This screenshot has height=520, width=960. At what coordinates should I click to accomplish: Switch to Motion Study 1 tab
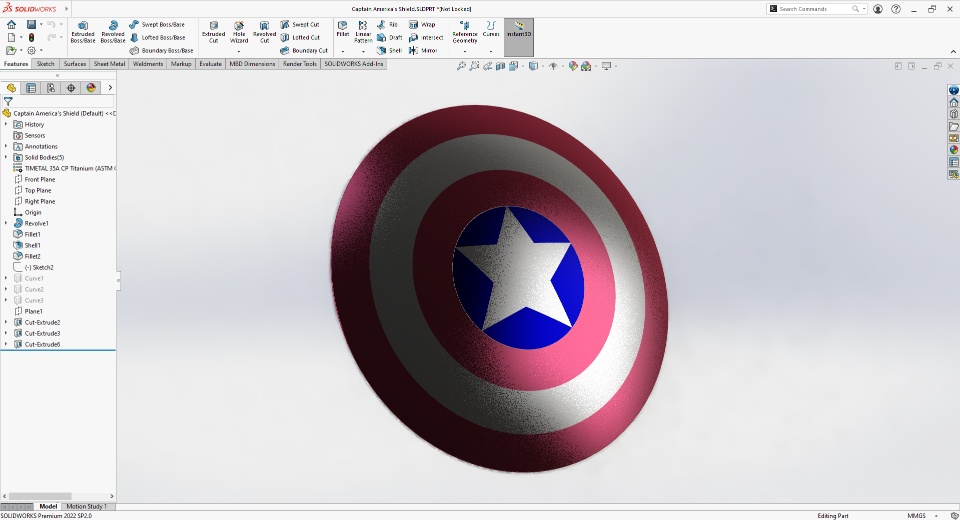86,507
